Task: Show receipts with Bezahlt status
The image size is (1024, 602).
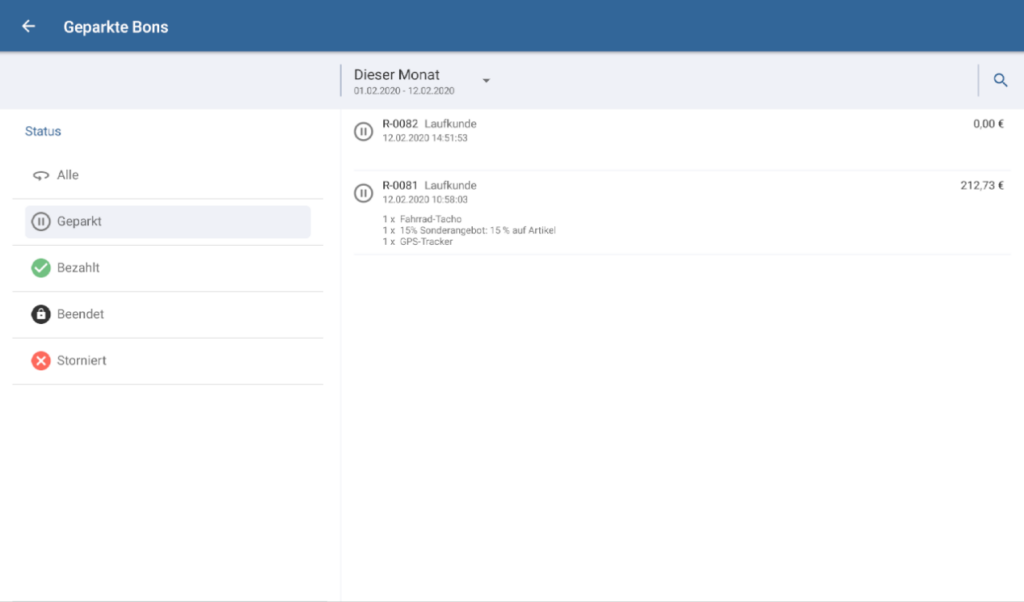Action: point(78,268)
